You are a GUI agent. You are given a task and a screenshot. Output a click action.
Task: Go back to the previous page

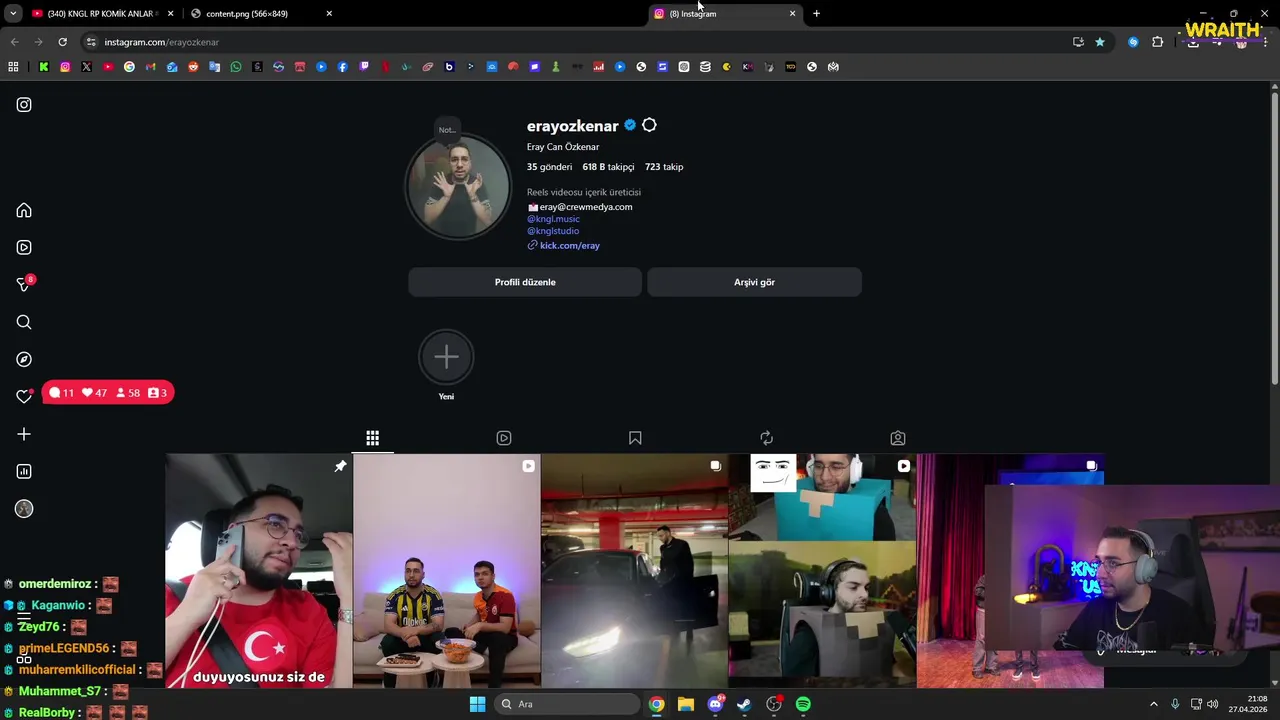click(x=14, y=42)
